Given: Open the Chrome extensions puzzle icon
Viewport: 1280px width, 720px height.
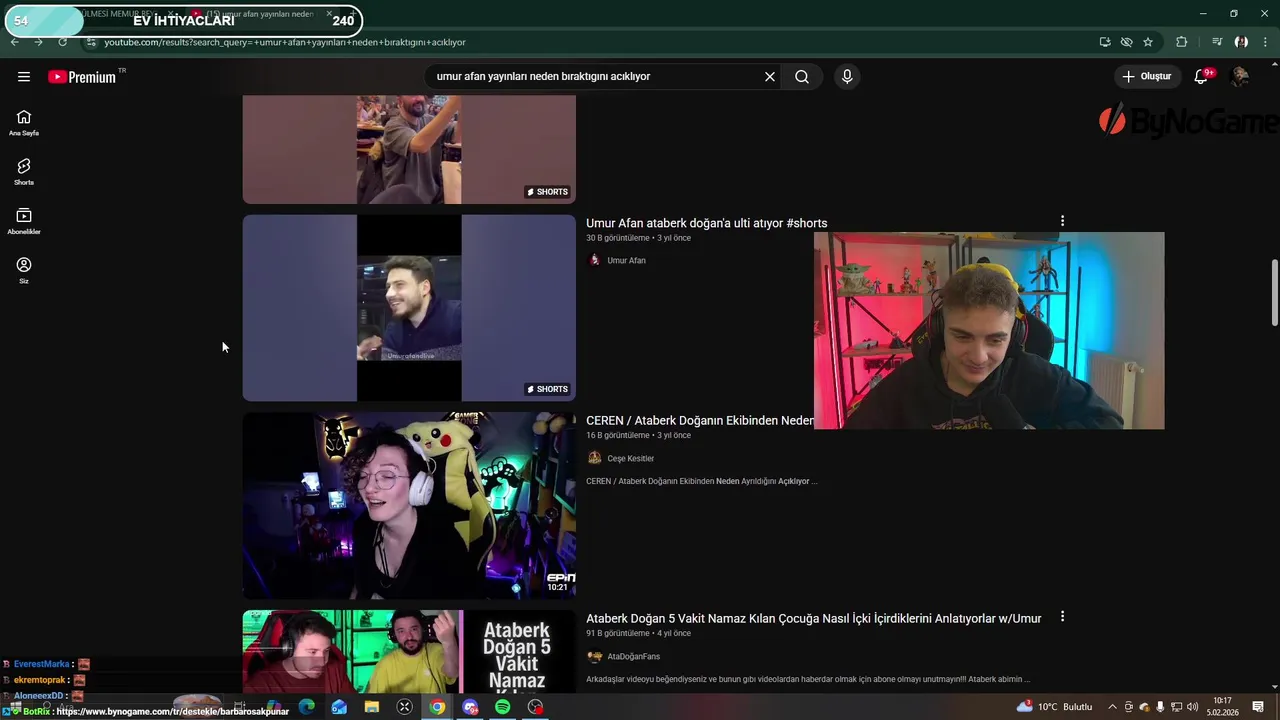Looking at the screenshot, I should pyautogui.click(x=1182, y=42).
